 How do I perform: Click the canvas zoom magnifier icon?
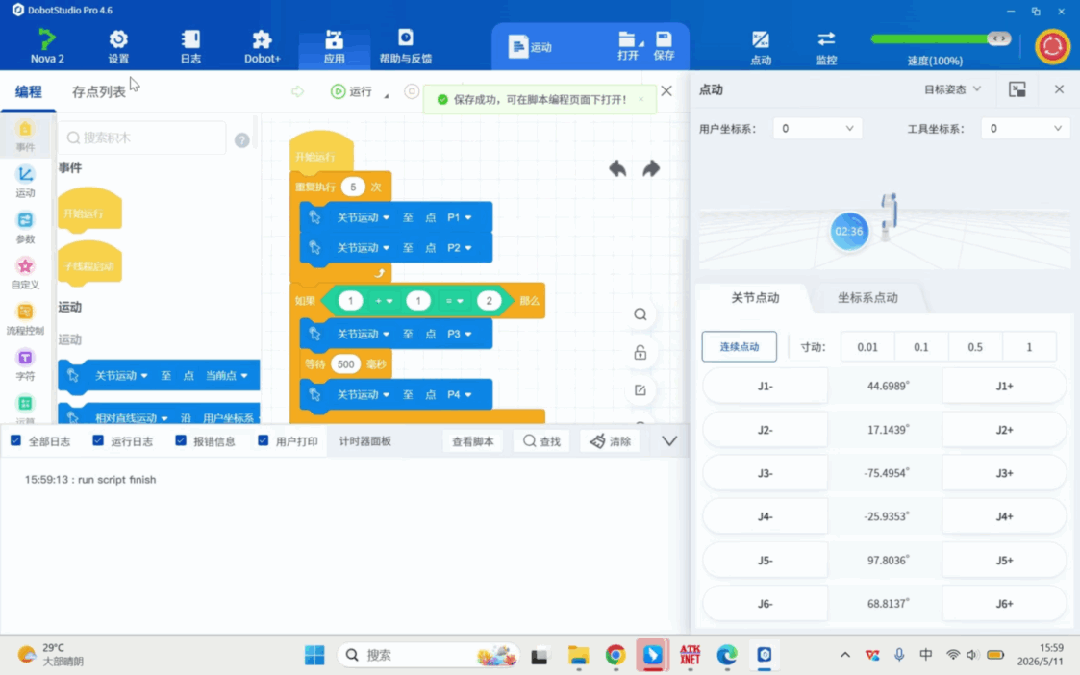640,315
